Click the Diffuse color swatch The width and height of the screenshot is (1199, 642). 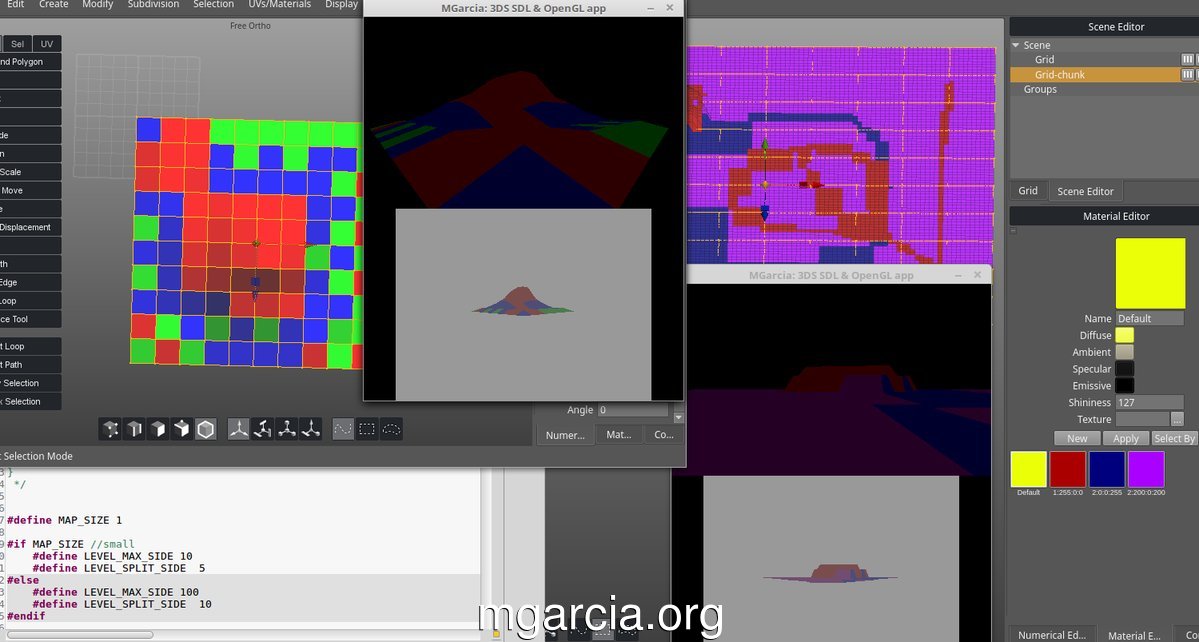[1124, 336]
